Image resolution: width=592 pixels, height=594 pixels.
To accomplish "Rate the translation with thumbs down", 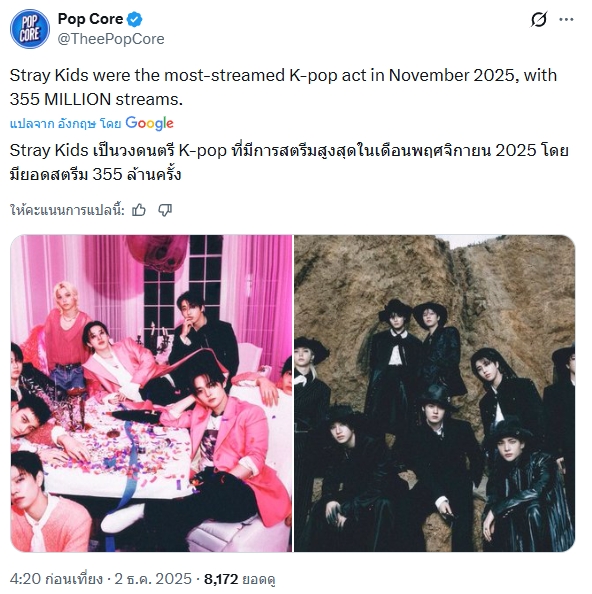I will [165, 209].
